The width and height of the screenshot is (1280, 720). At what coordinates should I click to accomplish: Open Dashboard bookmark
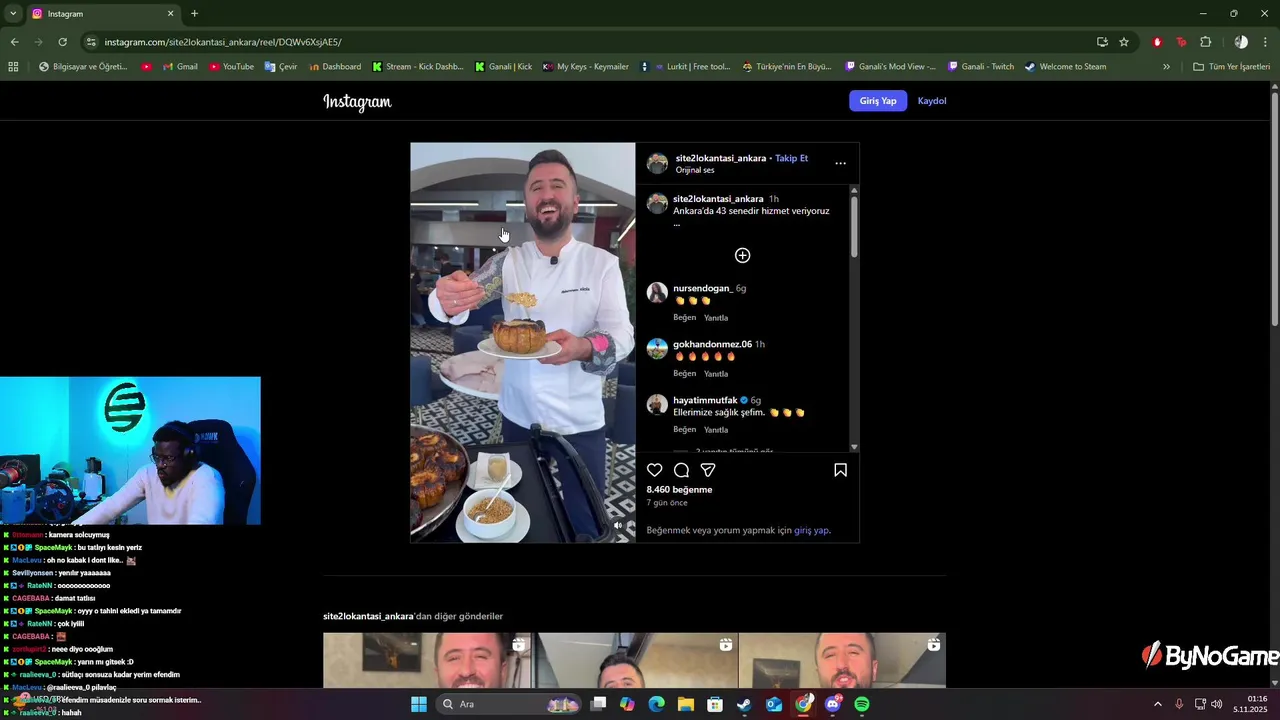(x=335, y=67)
